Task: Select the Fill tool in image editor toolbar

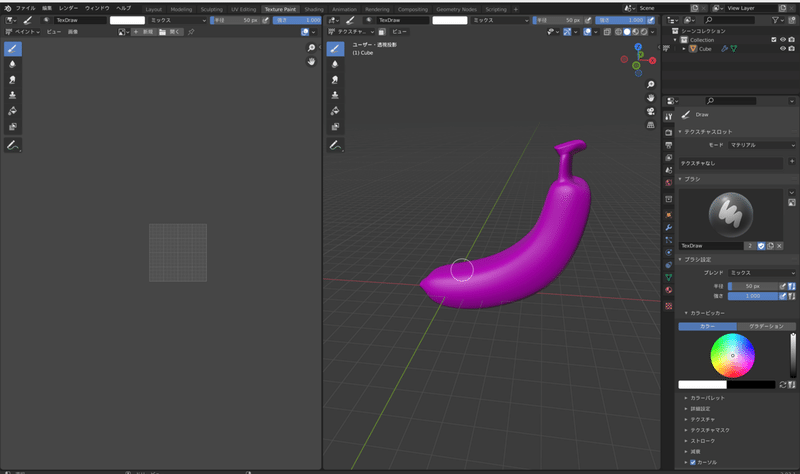Action: [13, 111]
